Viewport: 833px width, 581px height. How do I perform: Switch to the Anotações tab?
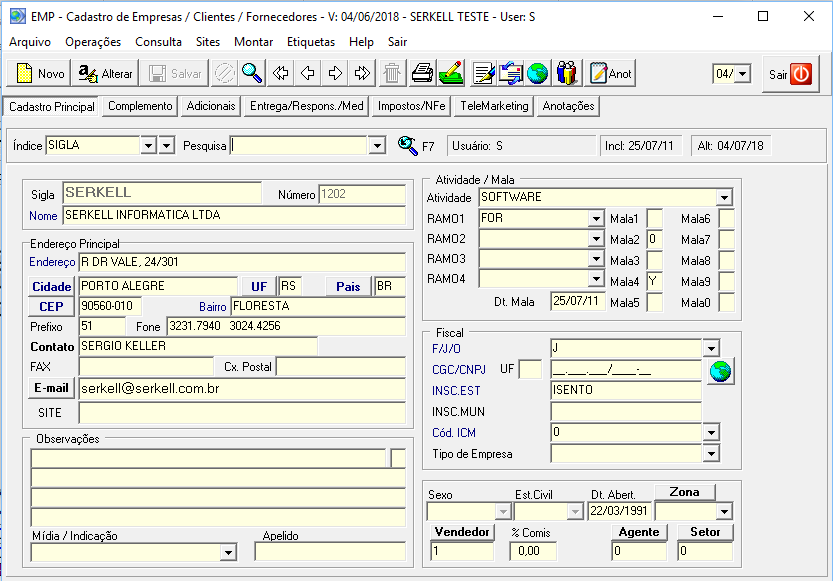click(568, 106)
